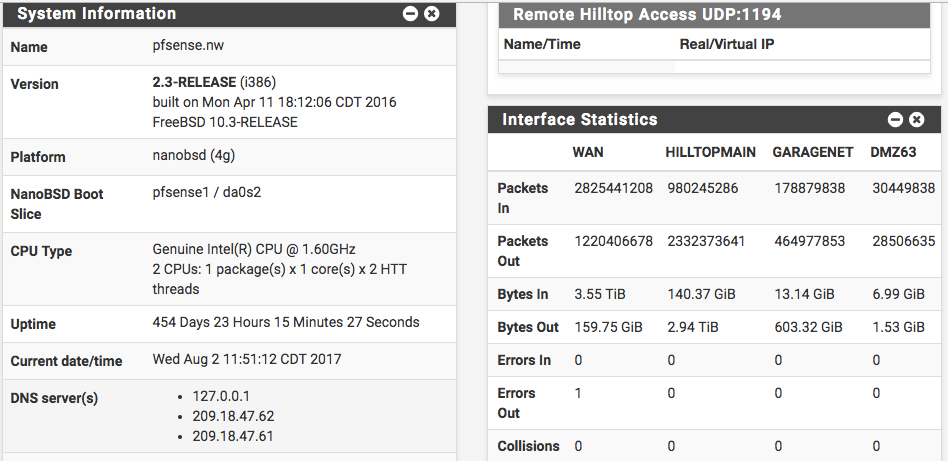
Task: Click the Interface Statistics panel title
Action: click(x=580, y=120)
